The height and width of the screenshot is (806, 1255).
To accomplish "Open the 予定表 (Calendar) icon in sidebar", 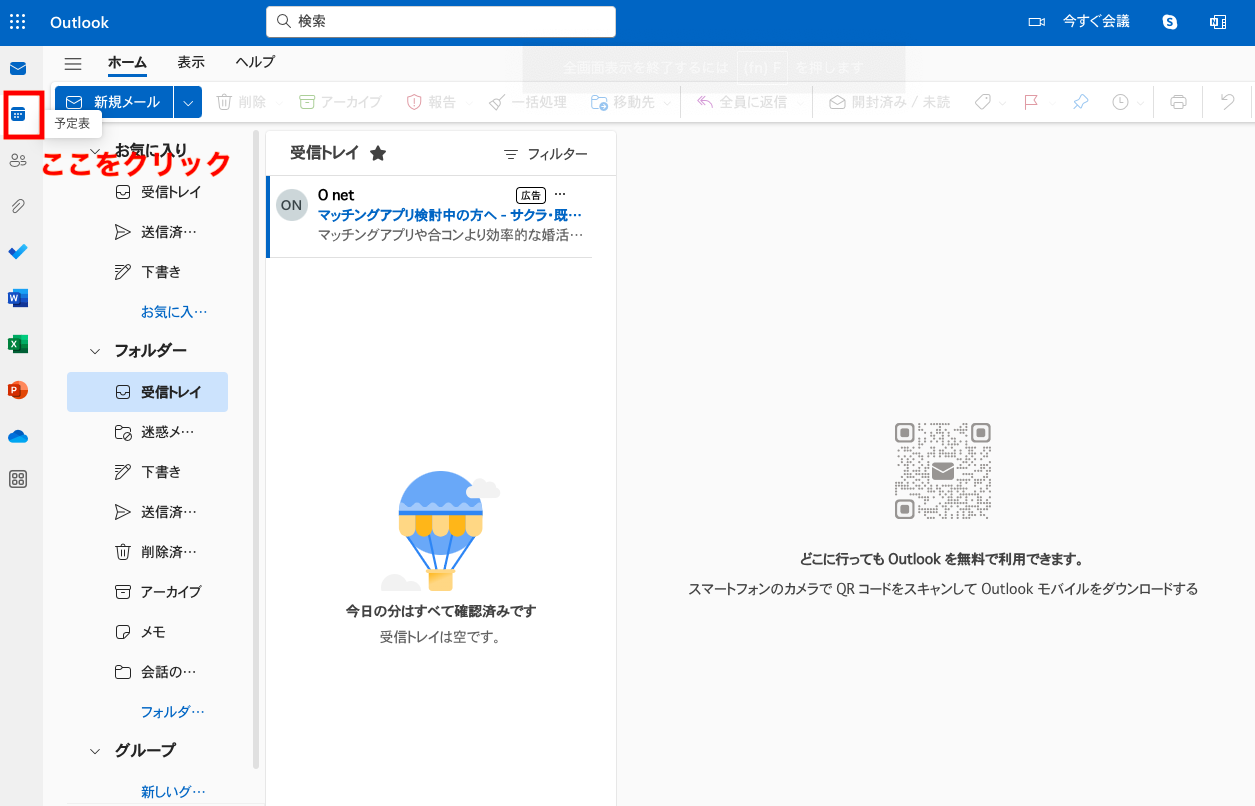I will (x=18, y=114).
